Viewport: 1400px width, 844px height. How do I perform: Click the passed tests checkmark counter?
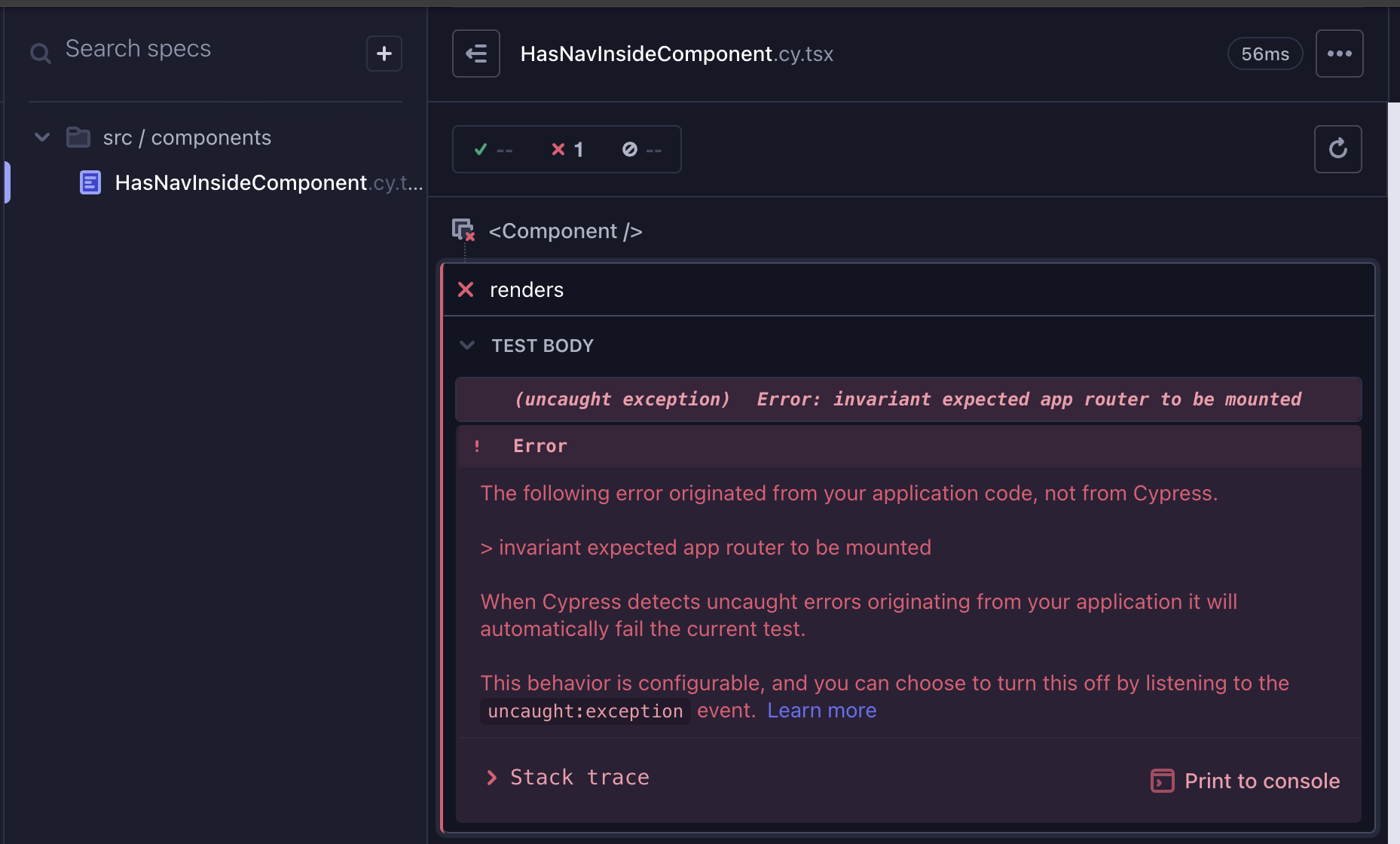point(494,149)
